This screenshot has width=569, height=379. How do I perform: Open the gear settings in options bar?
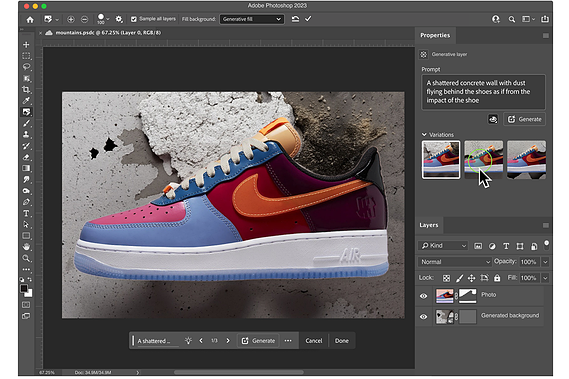(x=119, y=19)
